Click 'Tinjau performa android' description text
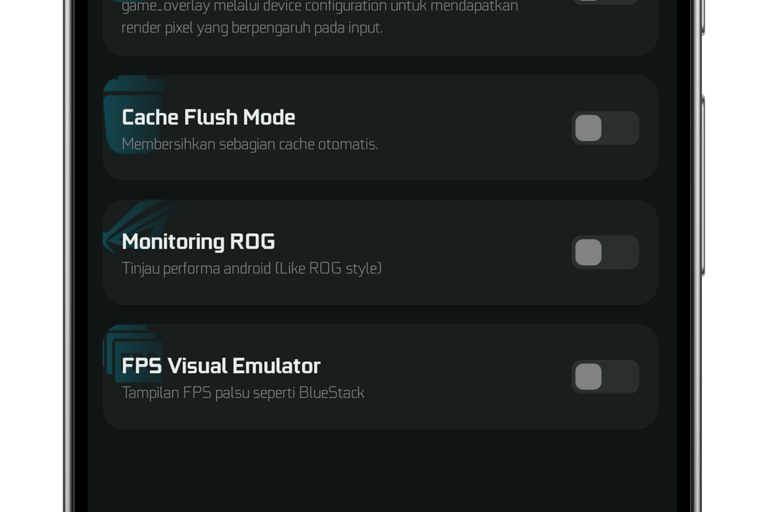 click(252, 268)
